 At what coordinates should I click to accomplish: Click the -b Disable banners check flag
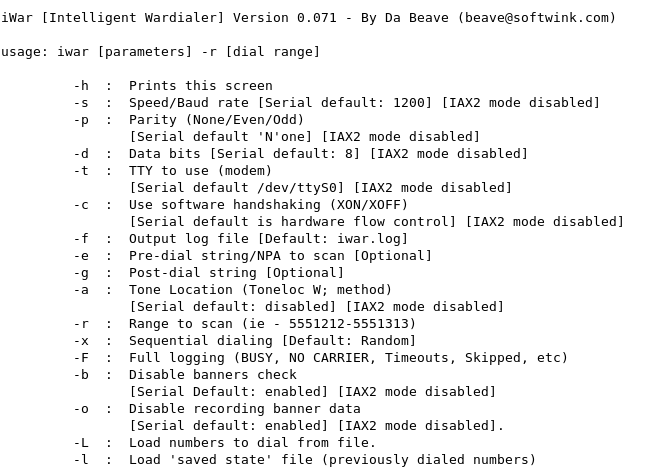[x=81, y=375]
